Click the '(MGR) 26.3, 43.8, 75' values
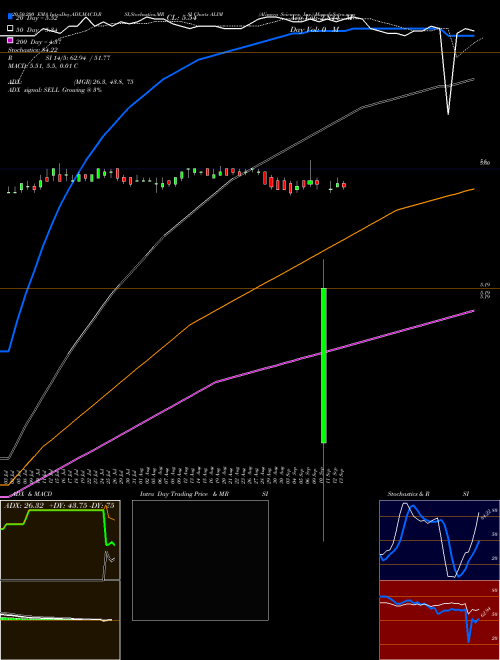 [104, 82]
